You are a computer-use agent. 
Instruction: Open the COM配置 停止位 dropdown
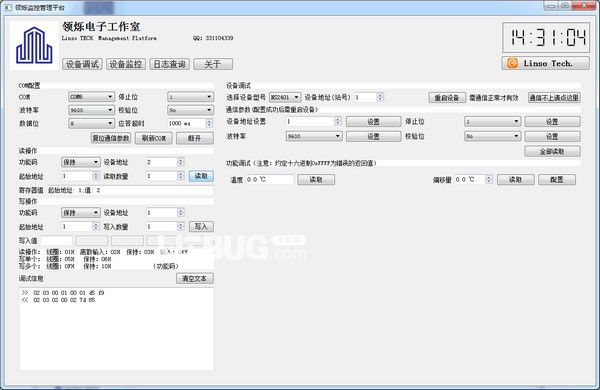click(x=190, y=97)
